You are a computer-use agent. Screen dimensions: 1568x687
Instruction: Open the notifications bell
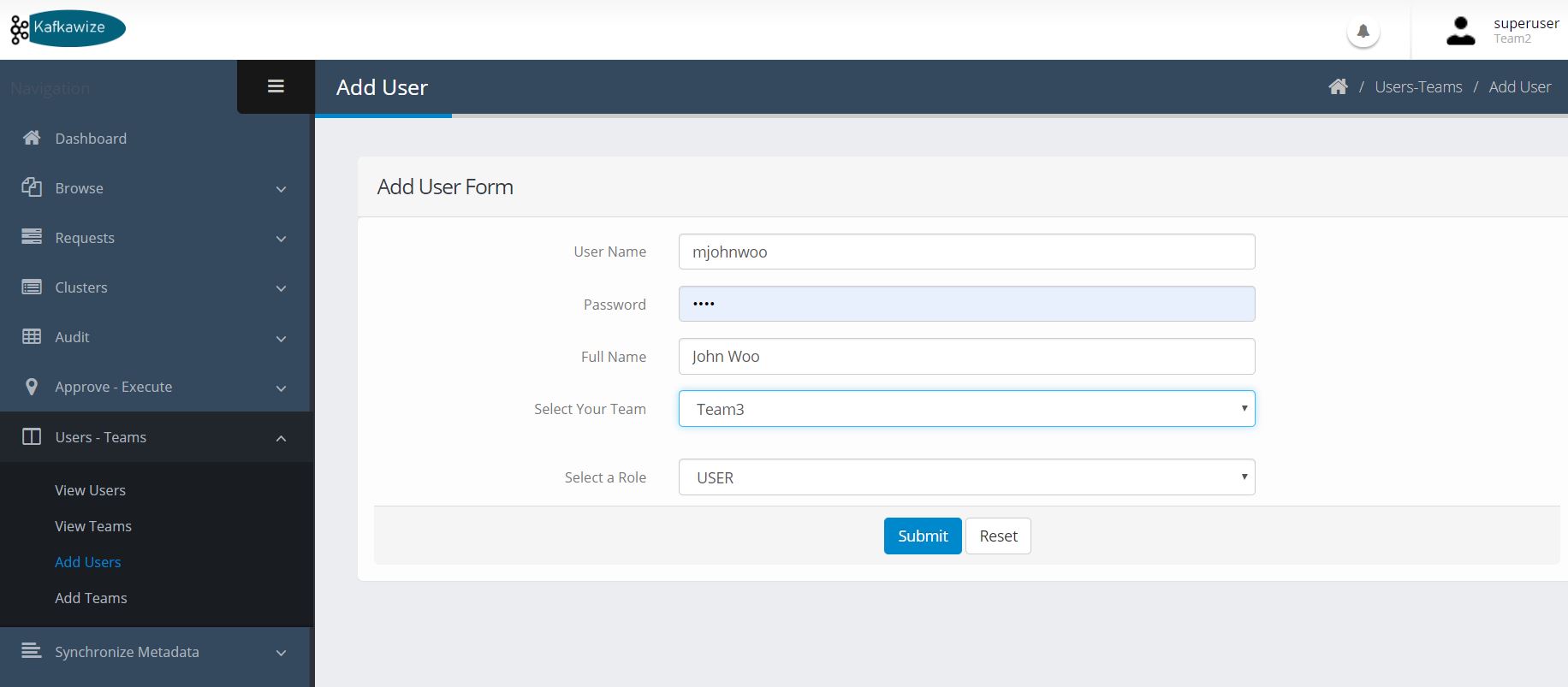pyautogui.click(x=1363, y=32)
